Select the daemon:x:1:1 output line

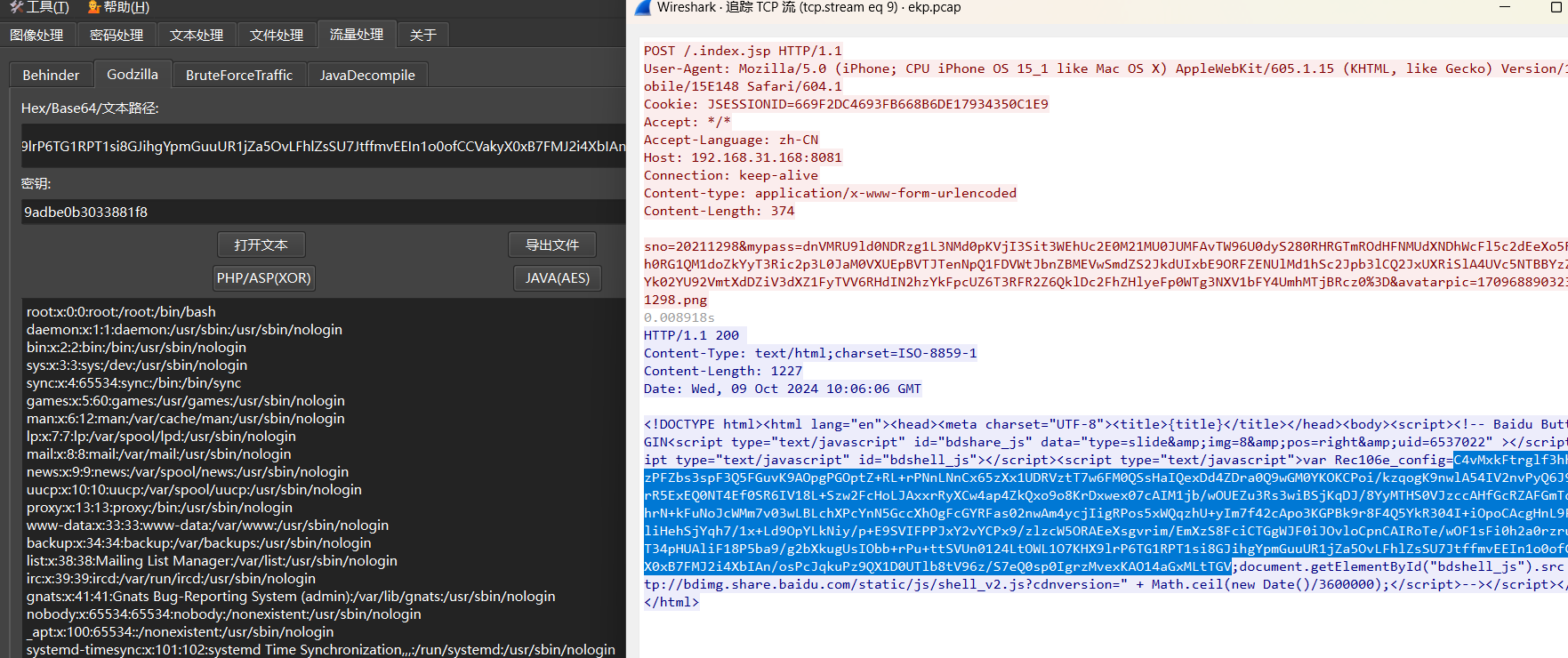tap(184, 329)
